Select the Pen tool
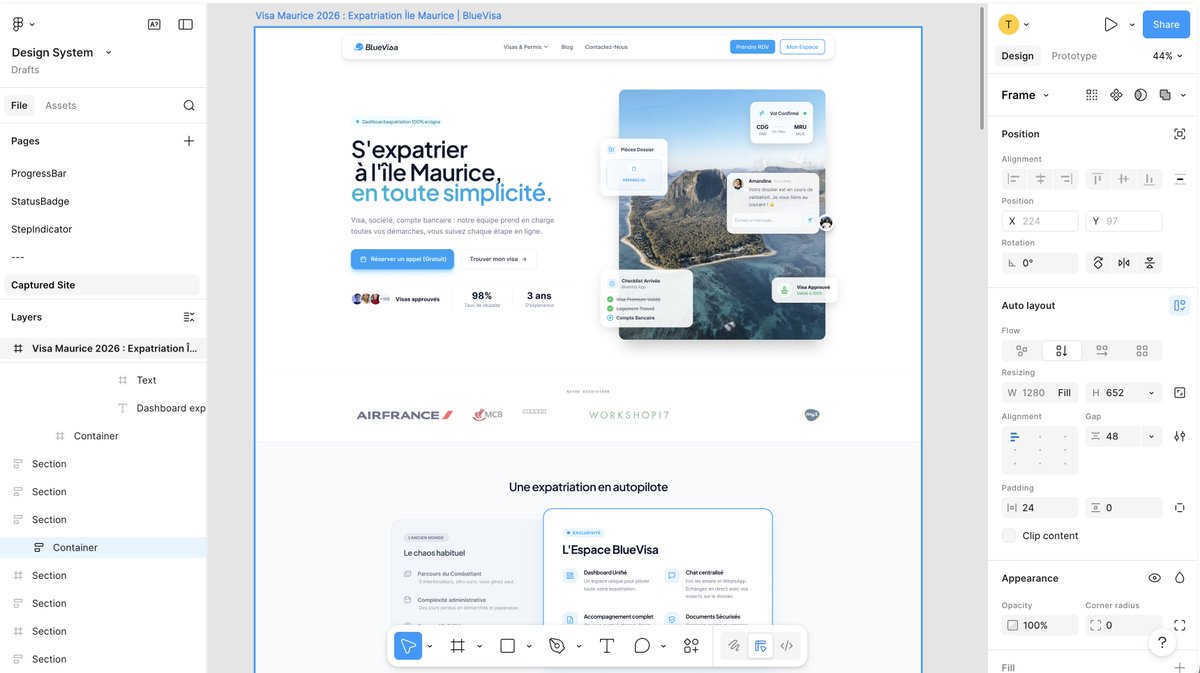This screenshot has width=1200, height=673. click(557, 646)
